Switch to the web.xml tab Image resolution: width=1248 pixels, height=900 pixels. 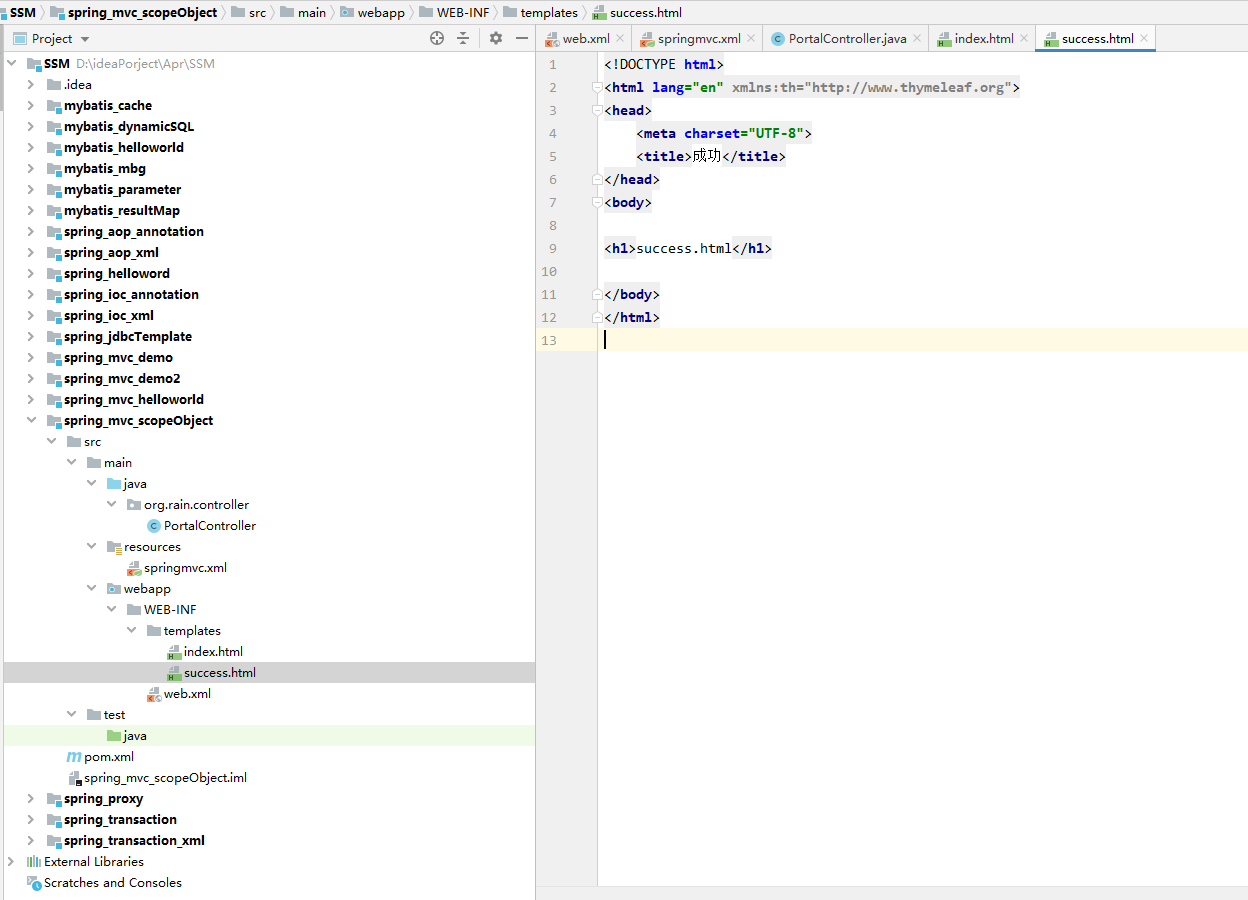[x=586, y=38]
